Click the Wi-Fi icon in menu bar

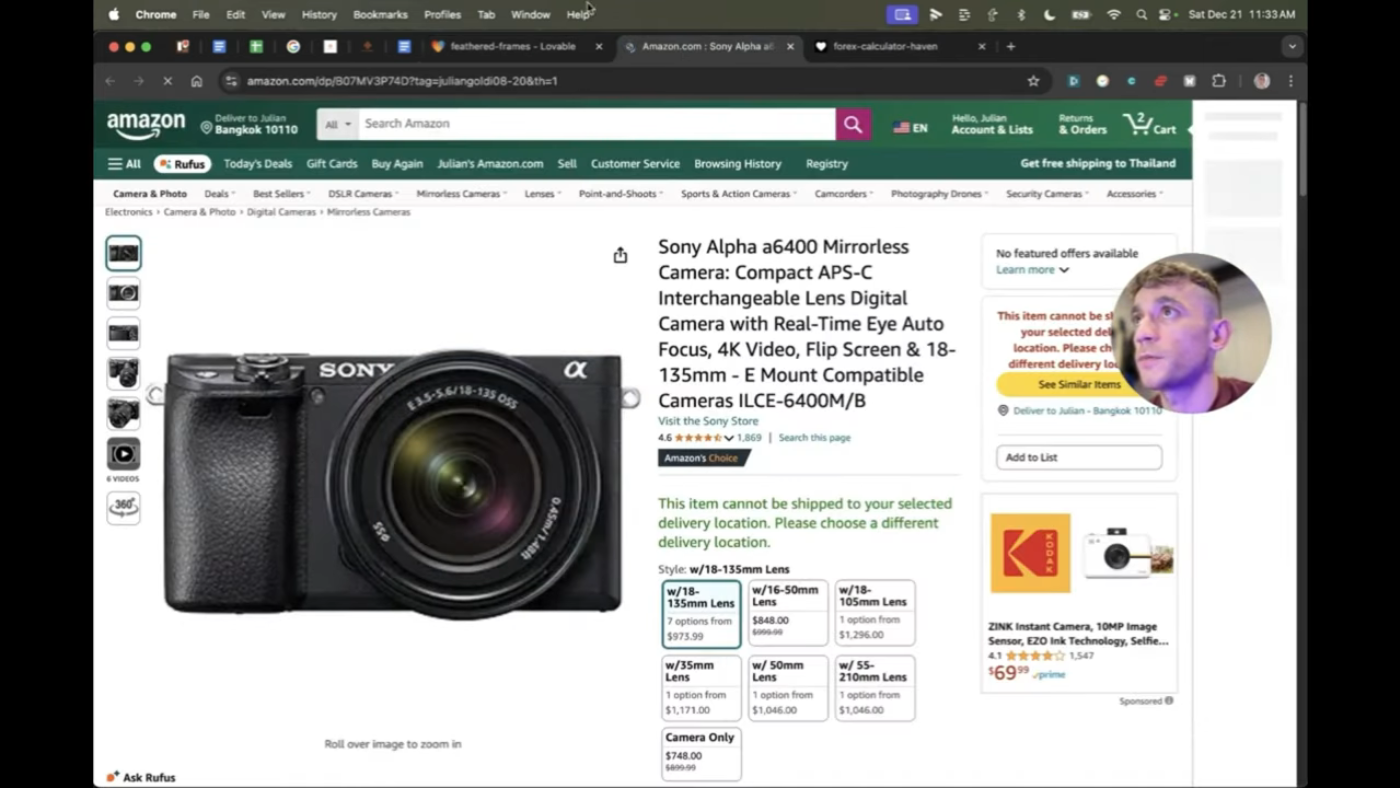[1114, 14]
